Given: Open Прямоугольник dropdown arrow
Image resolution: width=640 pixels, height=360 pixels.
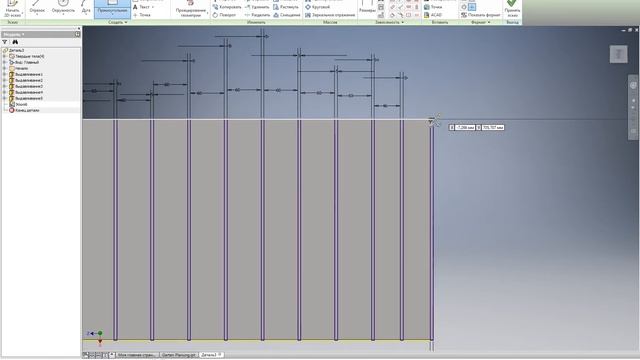Looking at the screenshot, I should (x=112, y=14).
